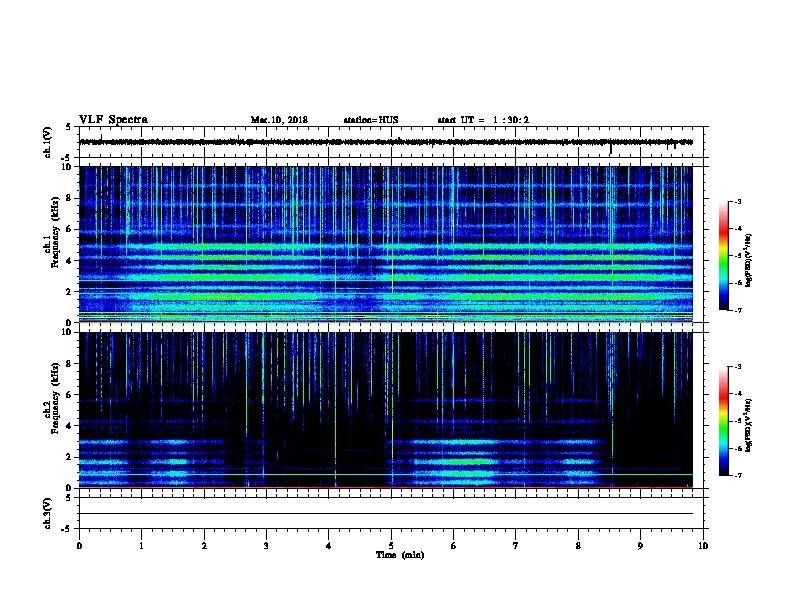Image resolution: width=792 pixels, height=612 pixels.
Task: Click the "ch.1 Frequency (kHz)" axis label
Action: pos(51,232)
